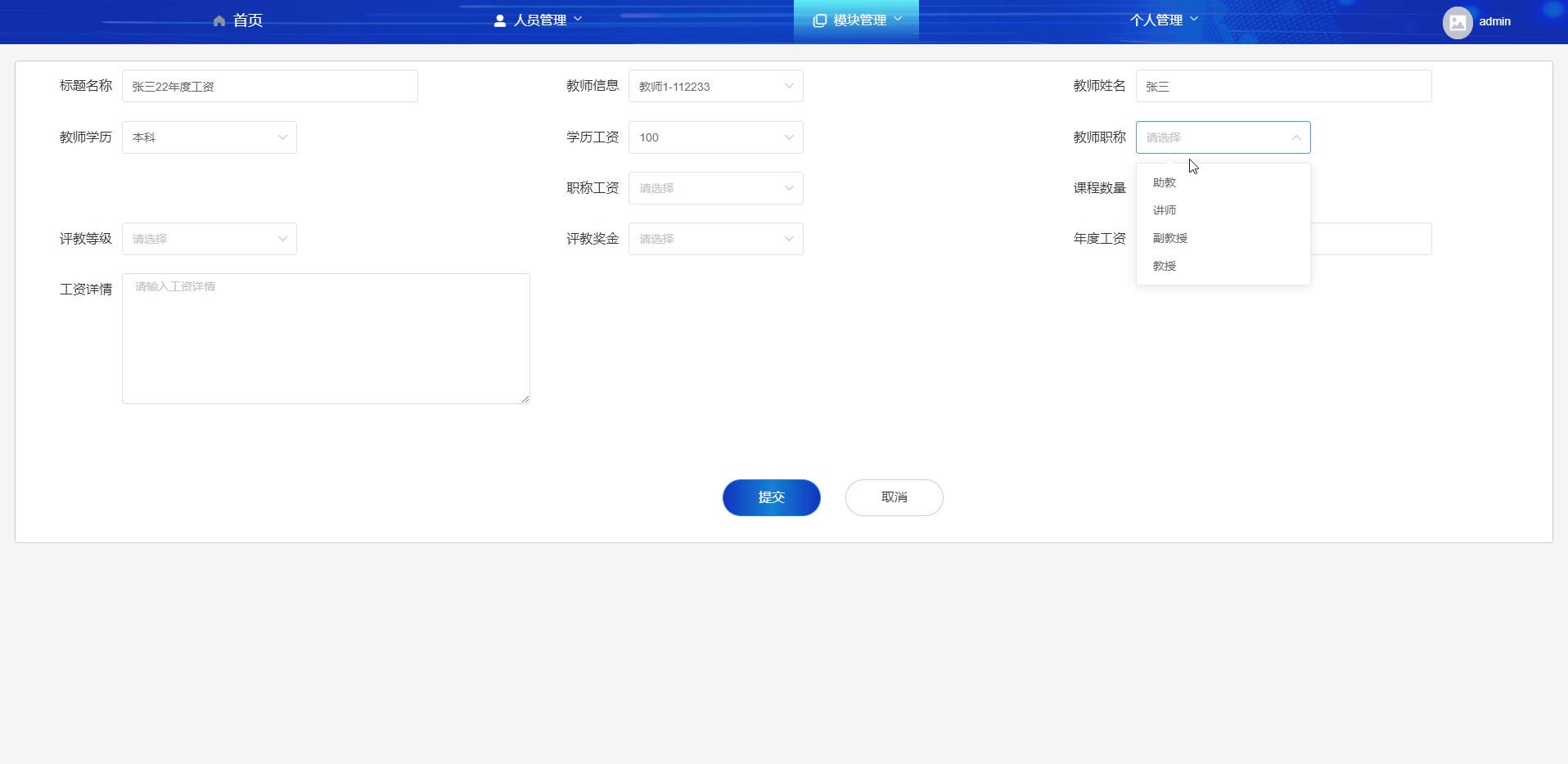Focus the 年度工资 input field

(1371, 239)
